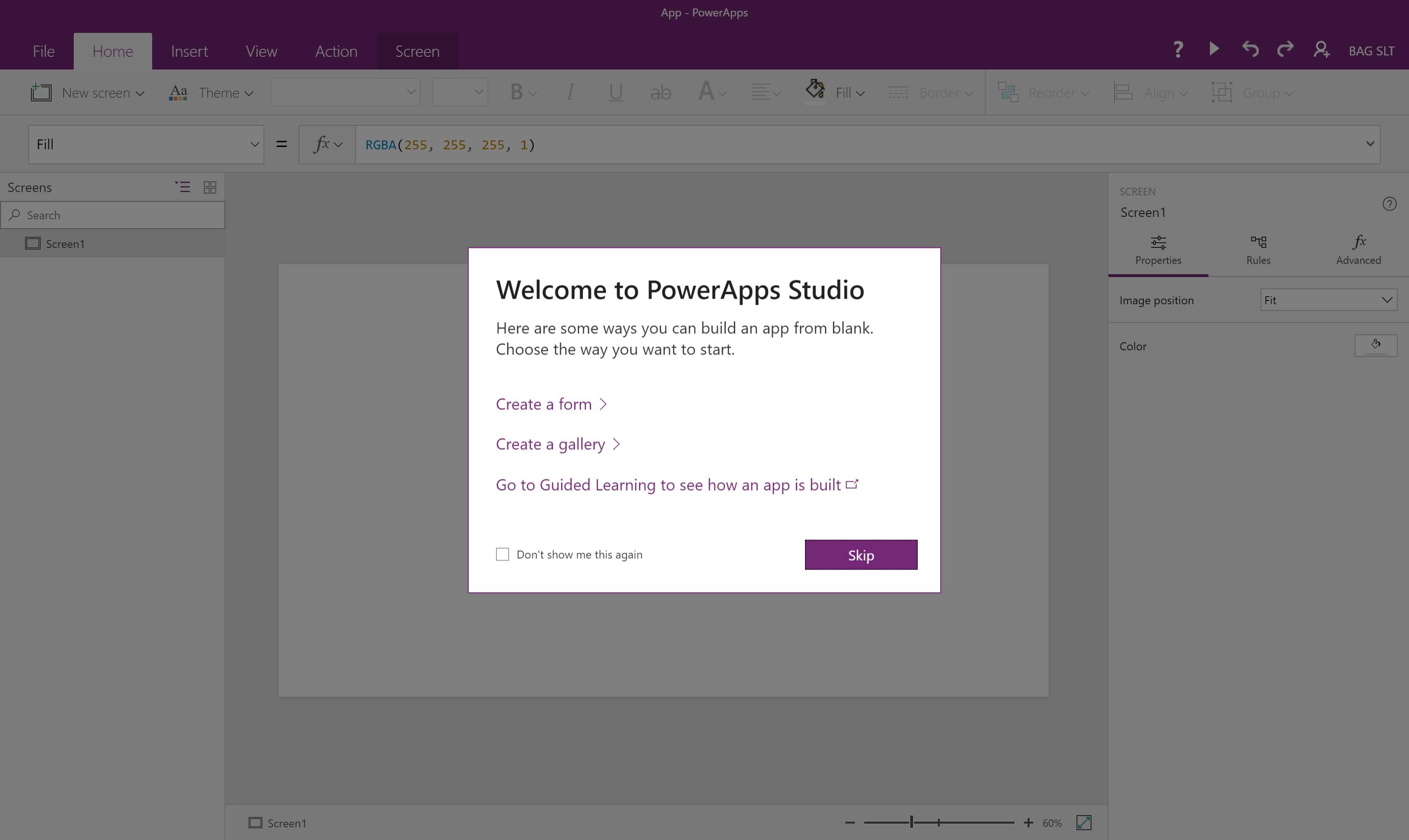The height and width of the screenshot is (840, 1409).
Task: Switch to the Advanced pane tab
Action: (1358, 250)
